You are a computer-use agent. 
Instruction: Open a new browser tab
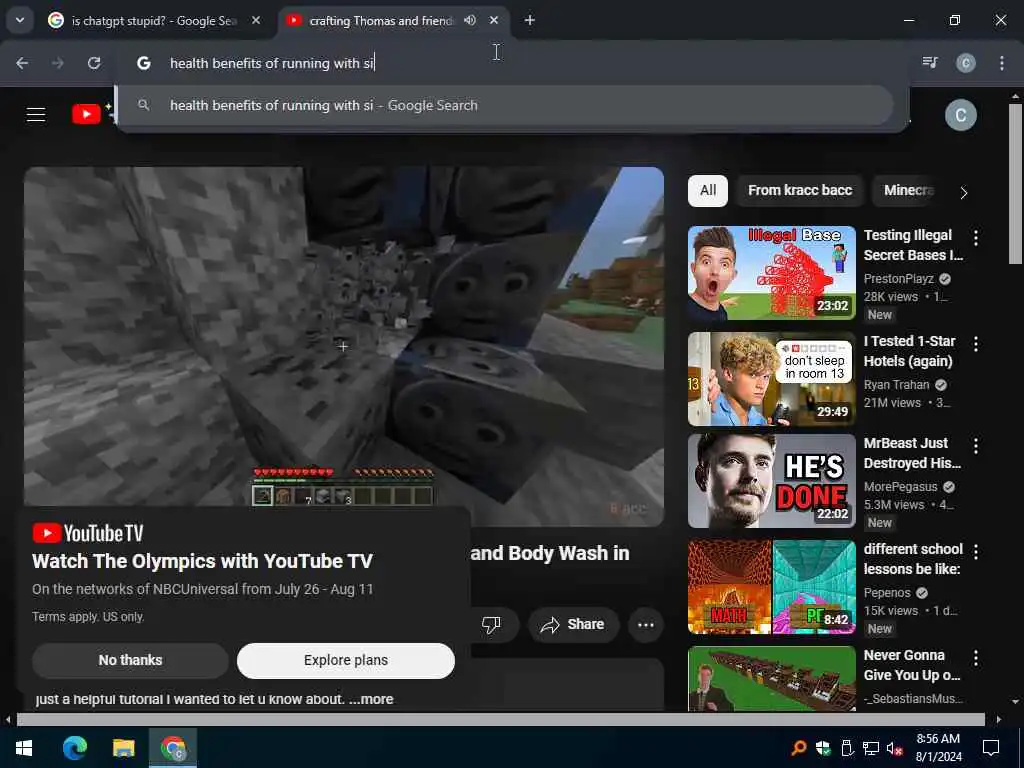click(x=530, y=21)
